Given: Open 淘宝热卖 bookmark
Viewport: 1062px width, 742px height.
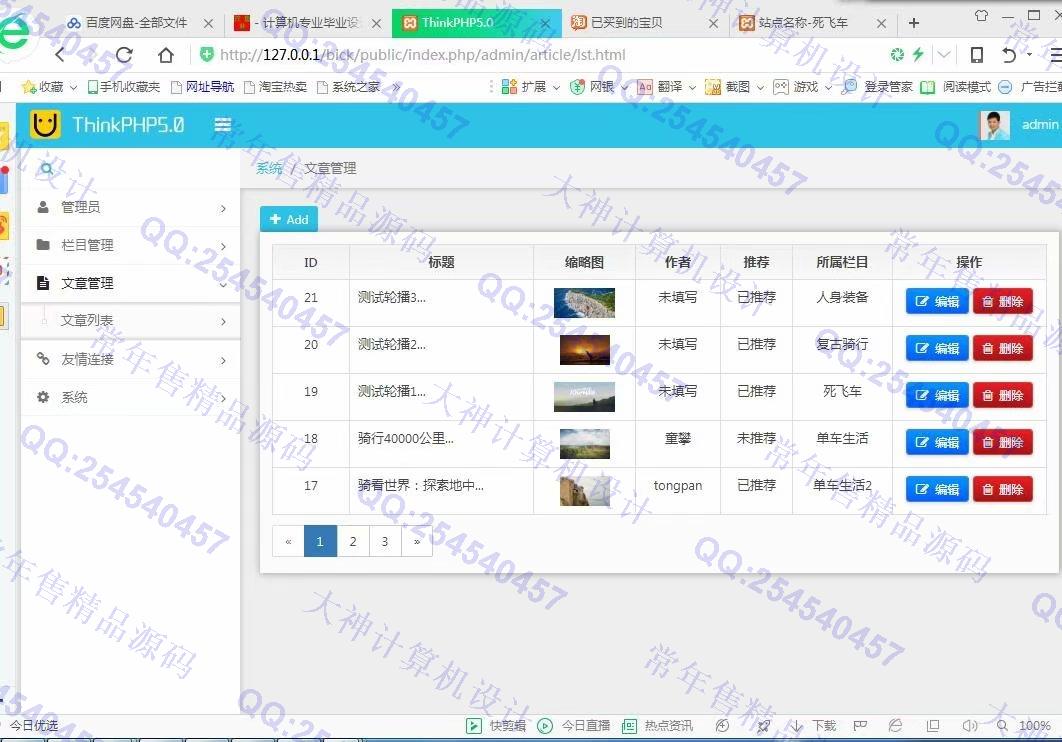Looking at the screenshot, I should point(276,87).
